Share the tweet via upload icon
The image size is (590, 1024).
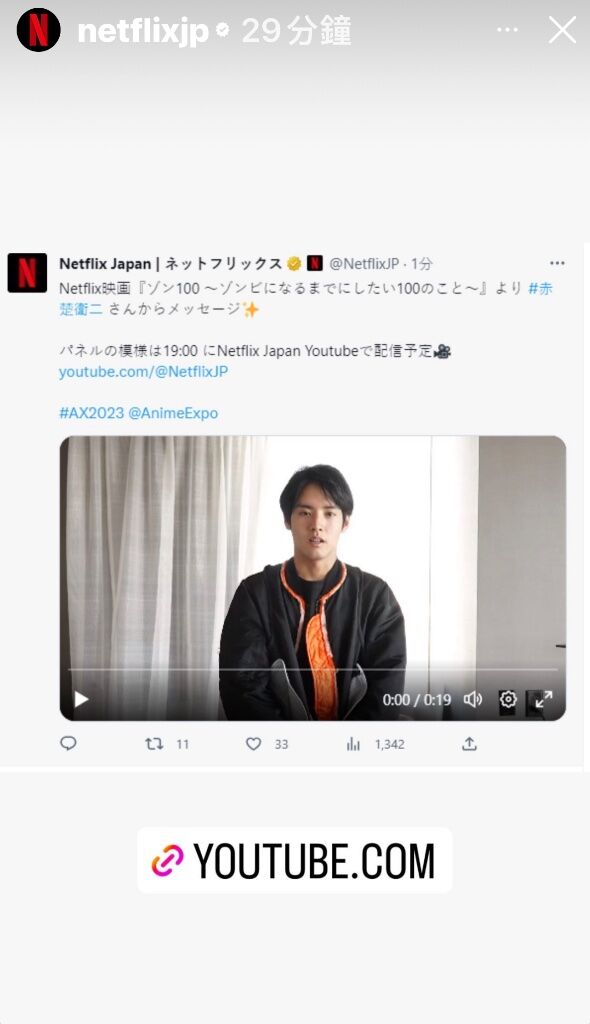(469, 743)
